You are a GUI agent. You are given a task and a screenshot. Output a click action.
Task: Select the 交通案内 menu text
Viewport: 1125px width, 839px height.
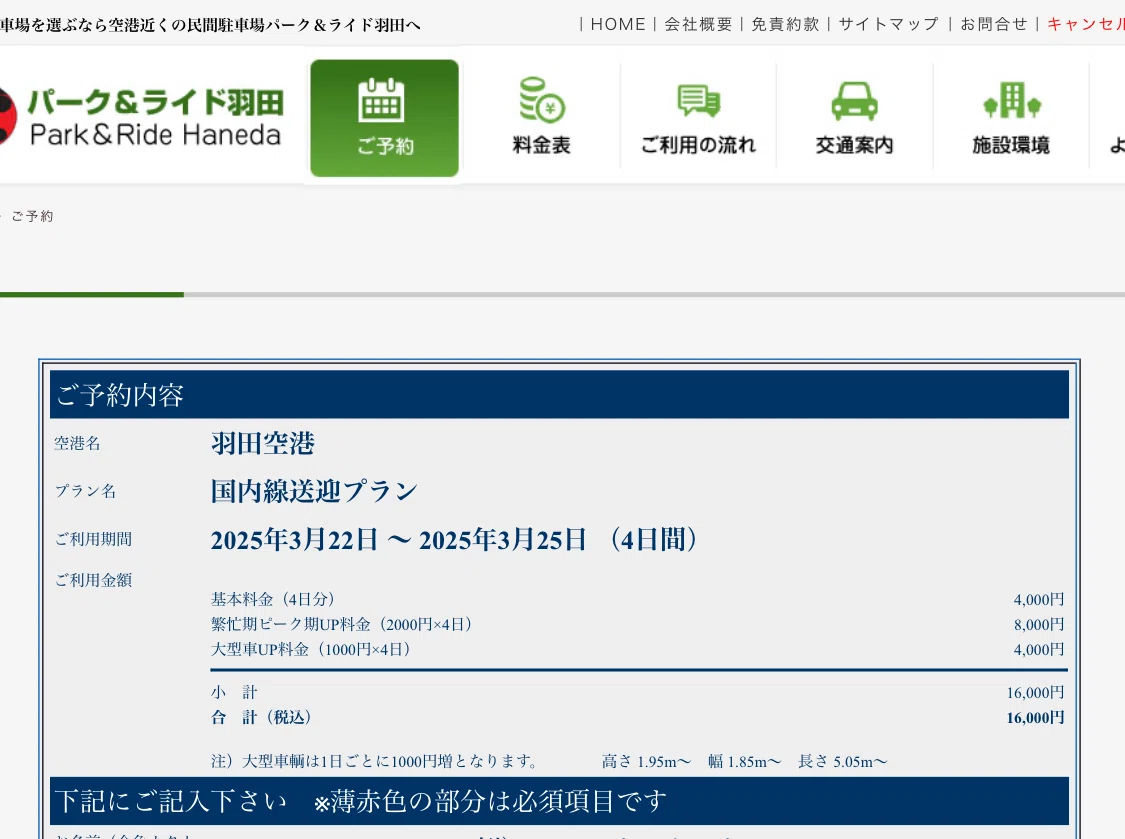pyautogui.click(x=854, y=145)
